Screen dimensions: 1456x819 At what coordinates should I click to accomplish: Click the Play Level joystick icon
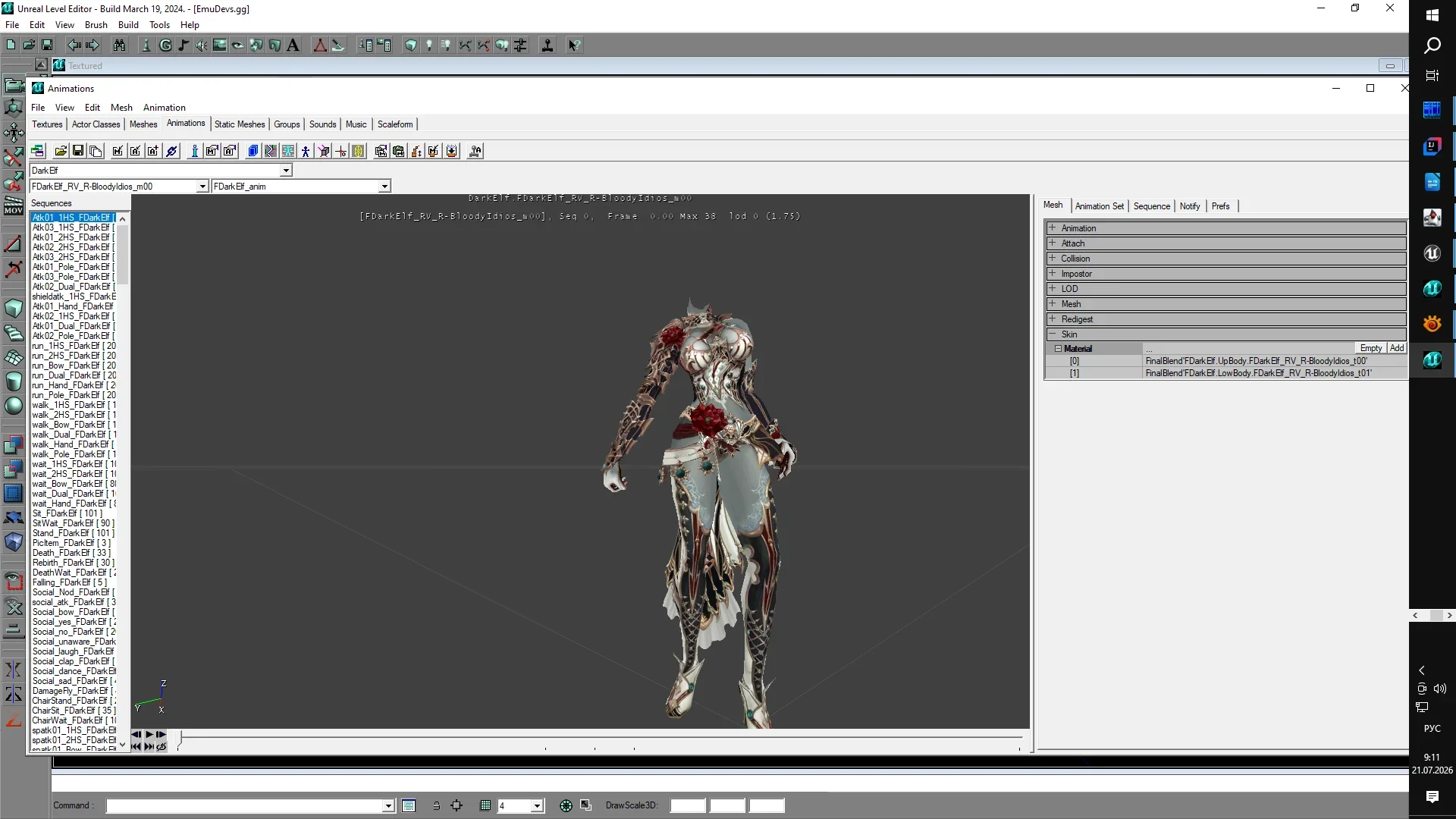coord(548,45)
